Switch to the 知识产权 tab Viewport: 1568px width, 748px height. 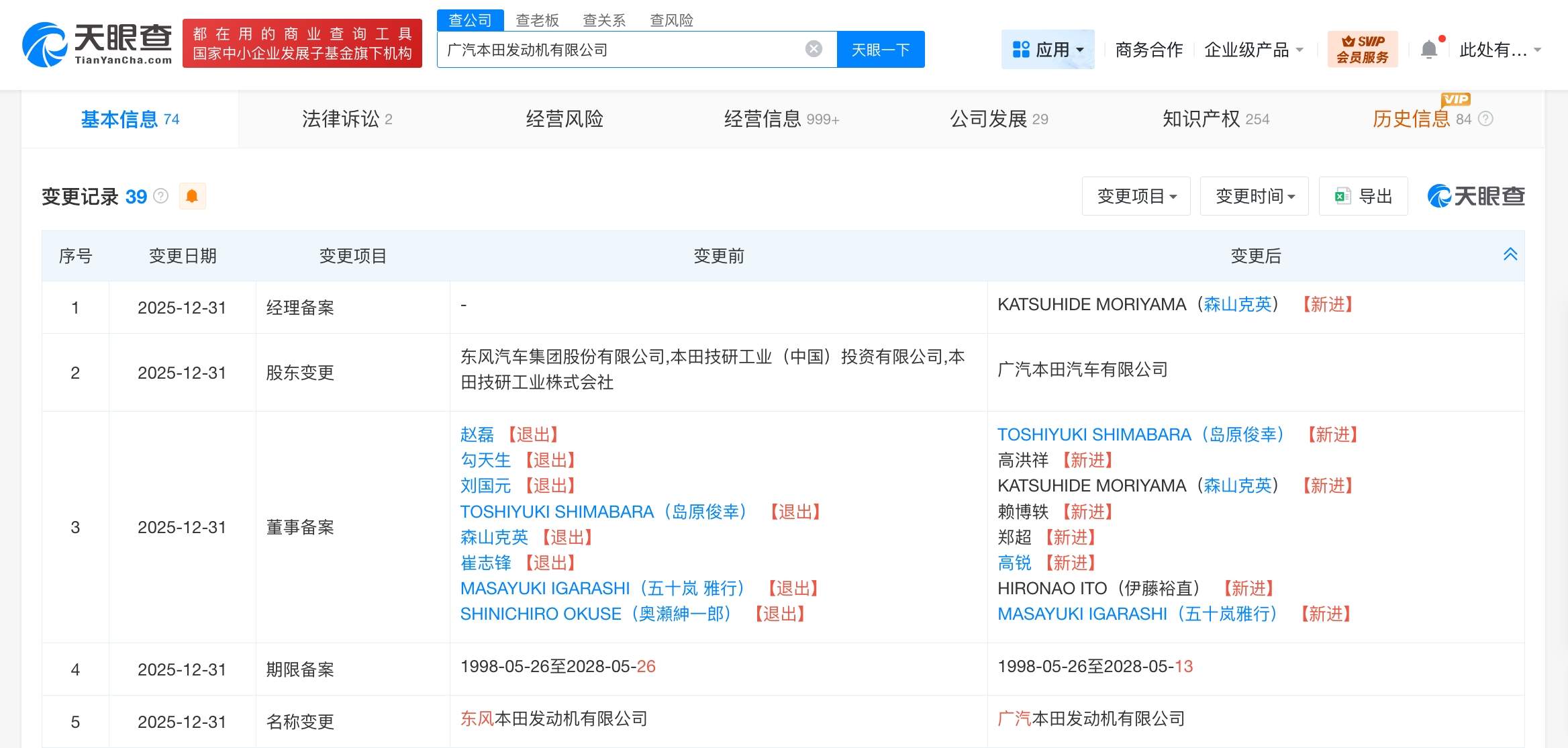click(1215, 119)
